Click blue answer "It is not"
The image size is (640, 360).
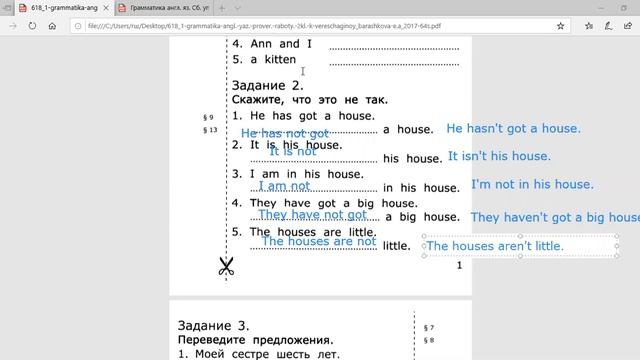(293, 151)
